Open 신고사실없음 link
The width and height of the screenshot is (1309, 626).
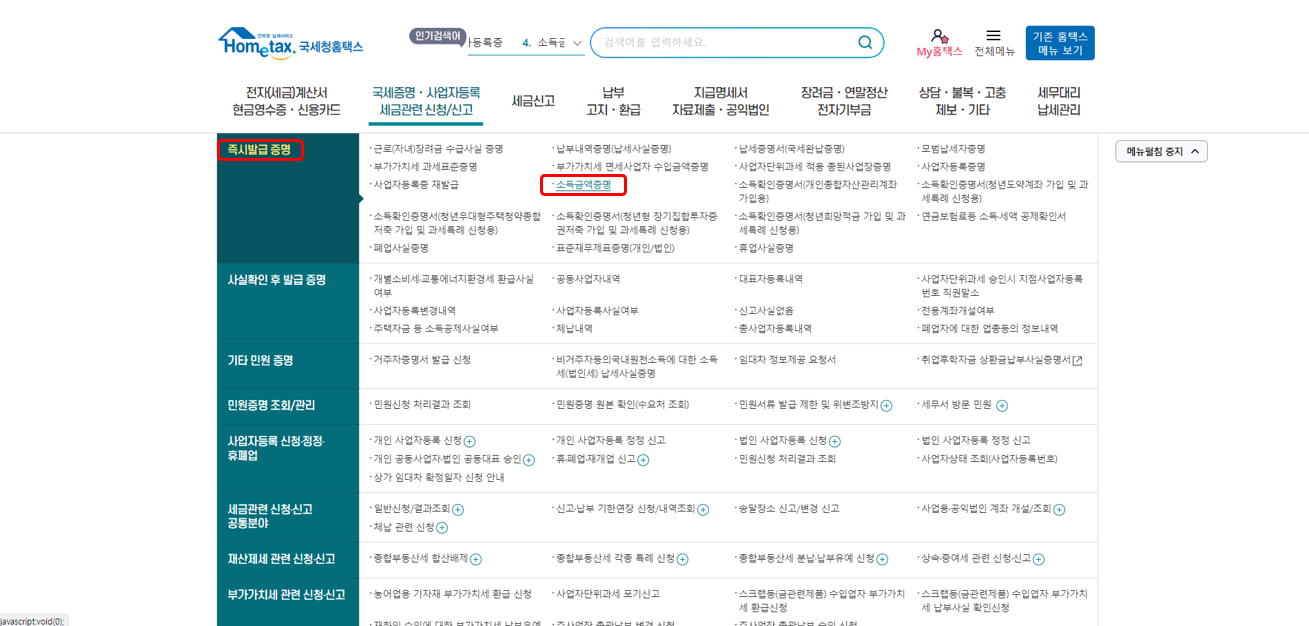767,311
